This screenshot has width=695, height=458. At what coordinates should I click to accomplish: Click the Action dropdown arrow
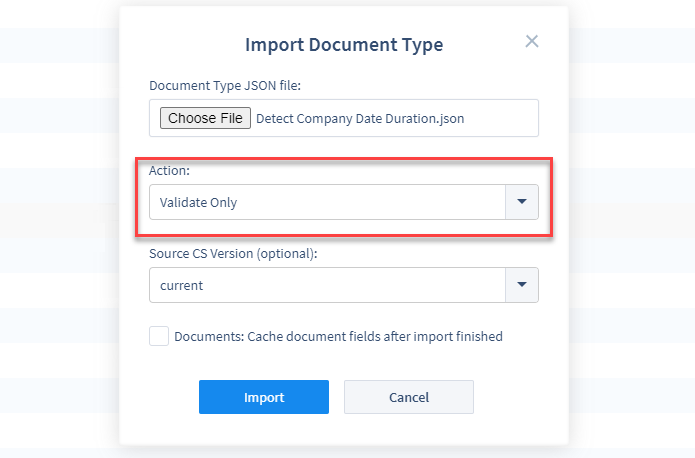point(522,202)
